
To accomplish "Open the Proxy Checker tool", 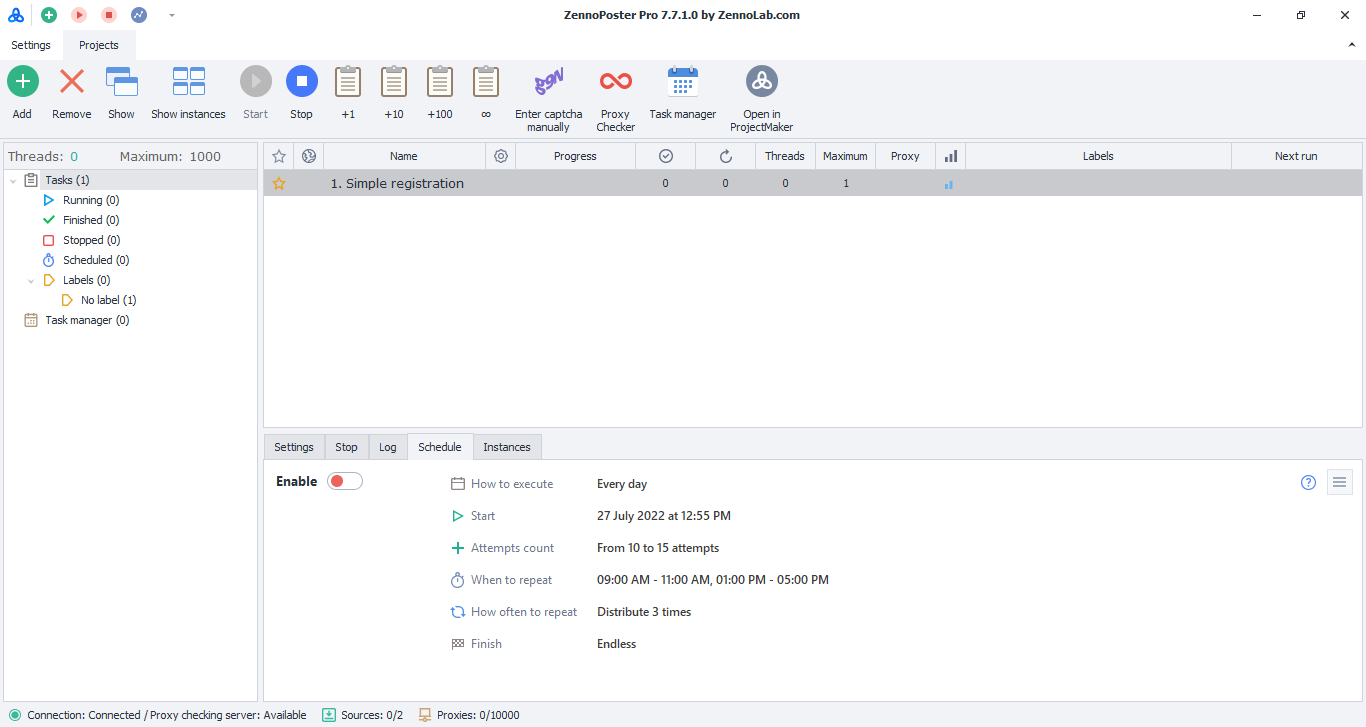I will [x=615, y=82].
